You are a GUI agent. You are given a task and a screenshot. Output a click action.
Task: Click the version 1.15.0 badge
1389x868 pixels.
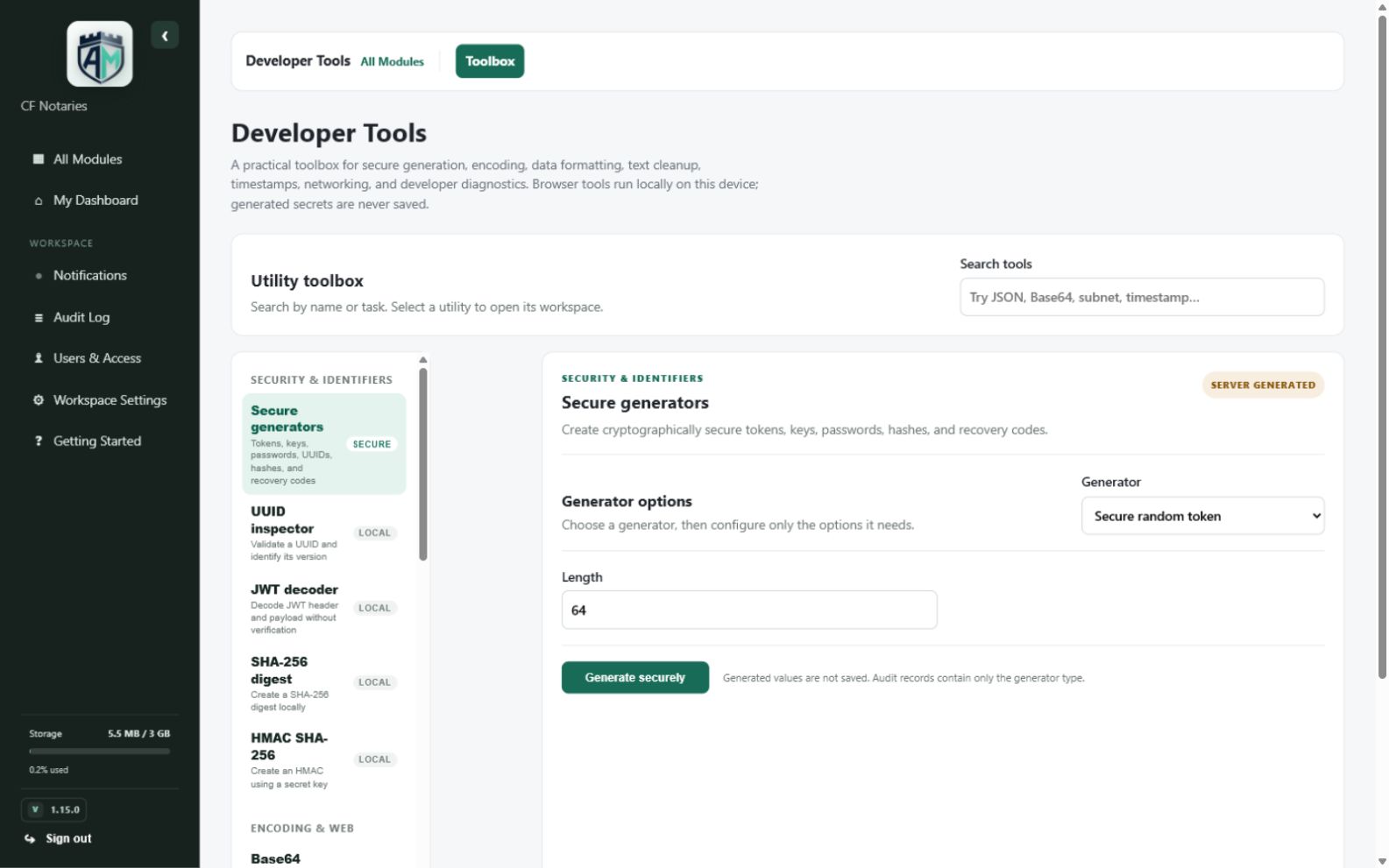54,810
